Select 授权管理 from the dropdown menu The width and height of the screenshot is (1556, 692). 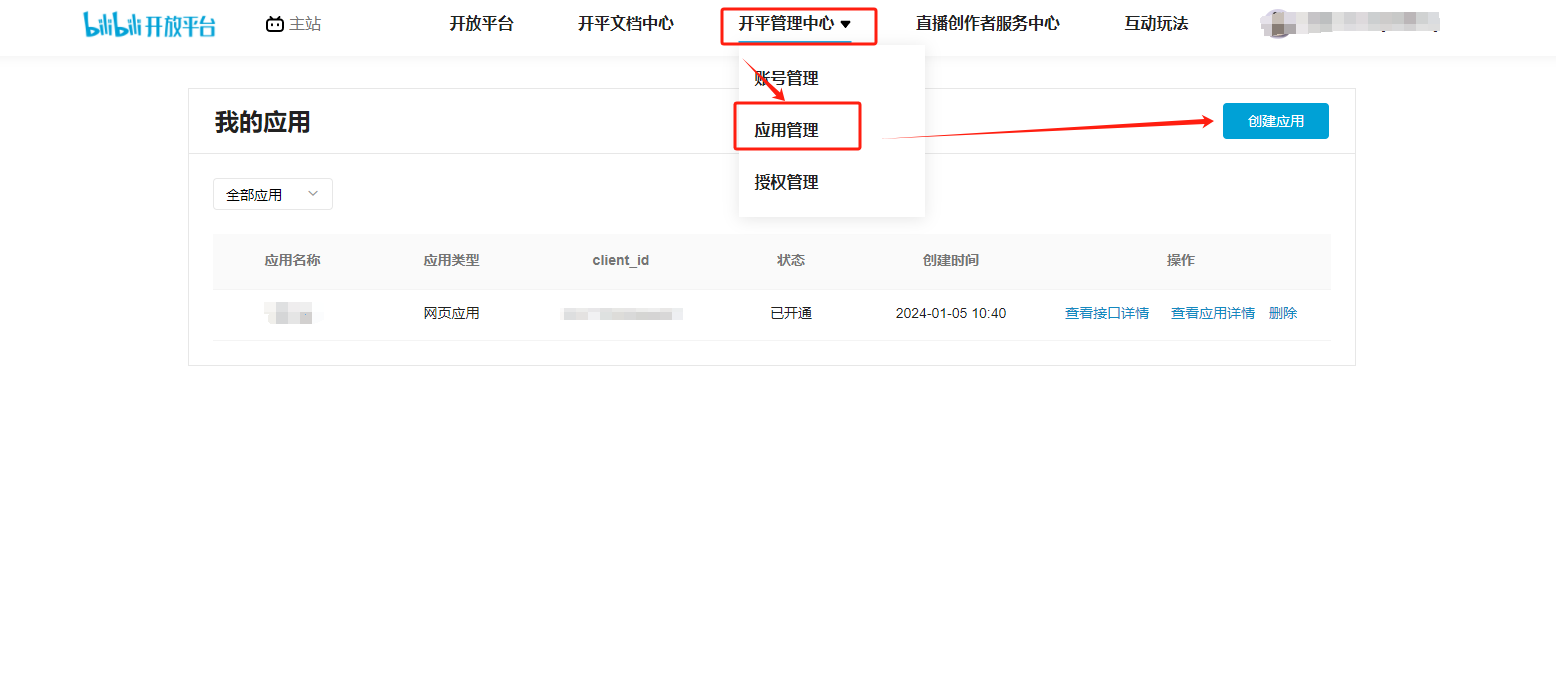pos(786,182)
